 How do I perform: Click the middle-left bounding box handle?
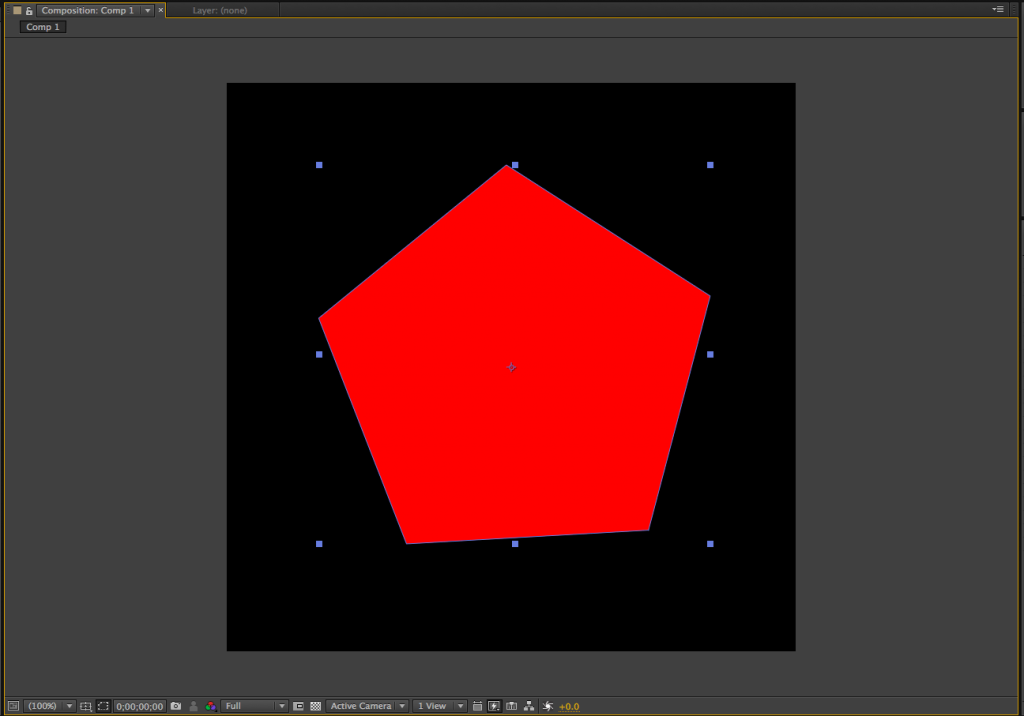tap(319, 355)
